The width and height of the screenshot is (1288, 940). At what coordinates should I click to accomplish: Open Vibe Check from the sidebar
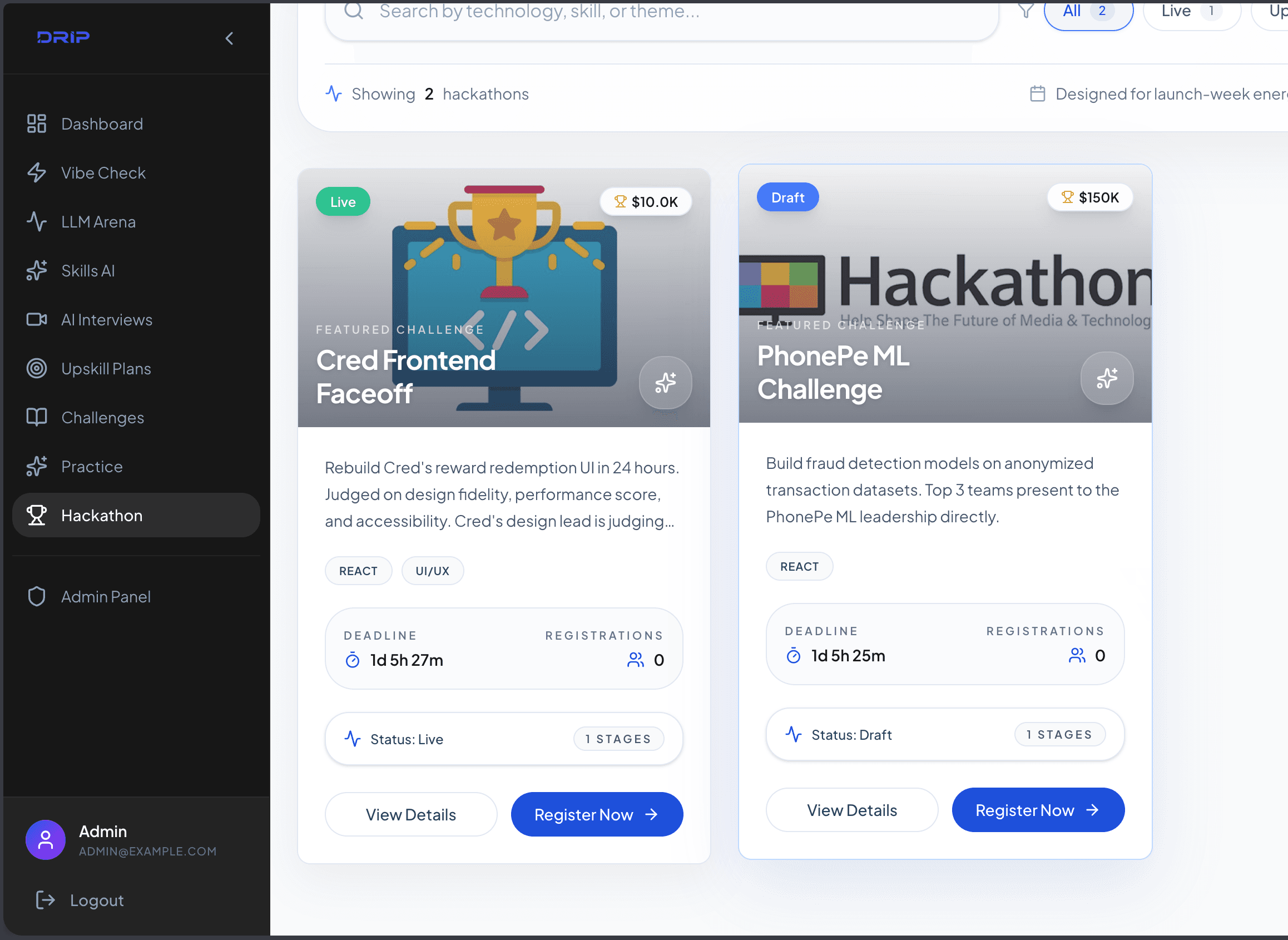(136, 173)
